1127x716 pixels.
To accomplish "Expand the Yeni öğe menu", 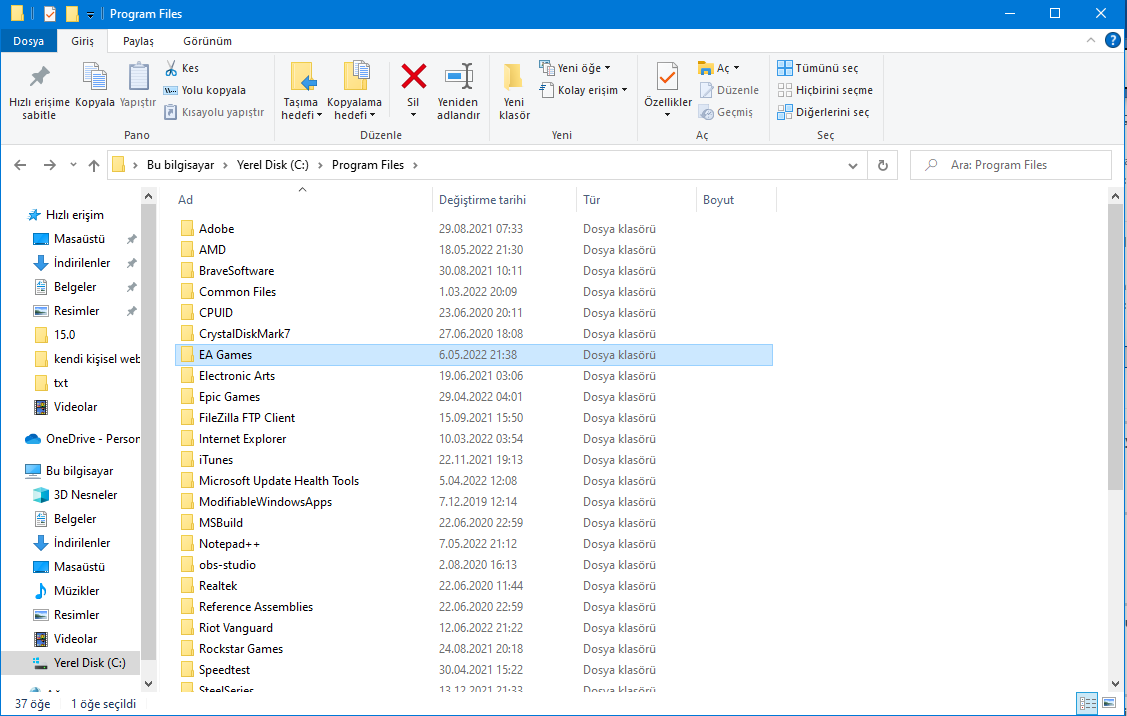I will tap(575, 68).
